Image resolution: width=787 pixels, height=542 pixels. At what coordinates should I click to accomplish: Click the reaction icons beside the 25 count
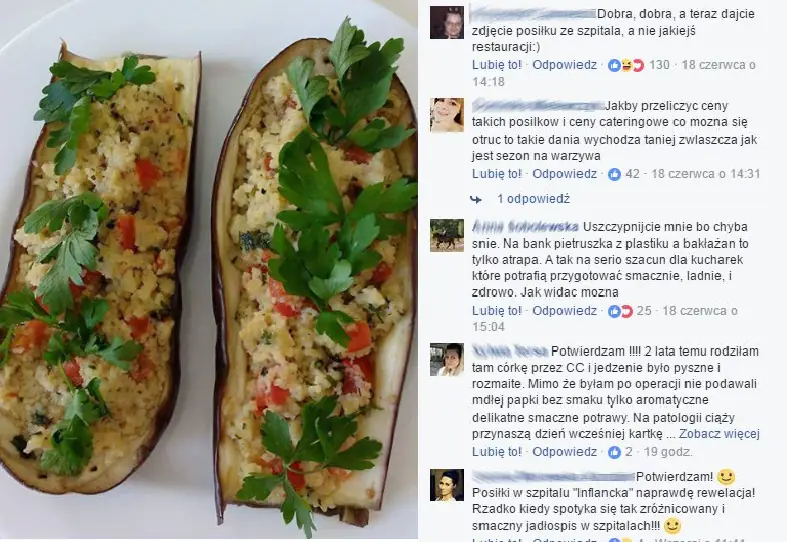click(x=620, y=311)
